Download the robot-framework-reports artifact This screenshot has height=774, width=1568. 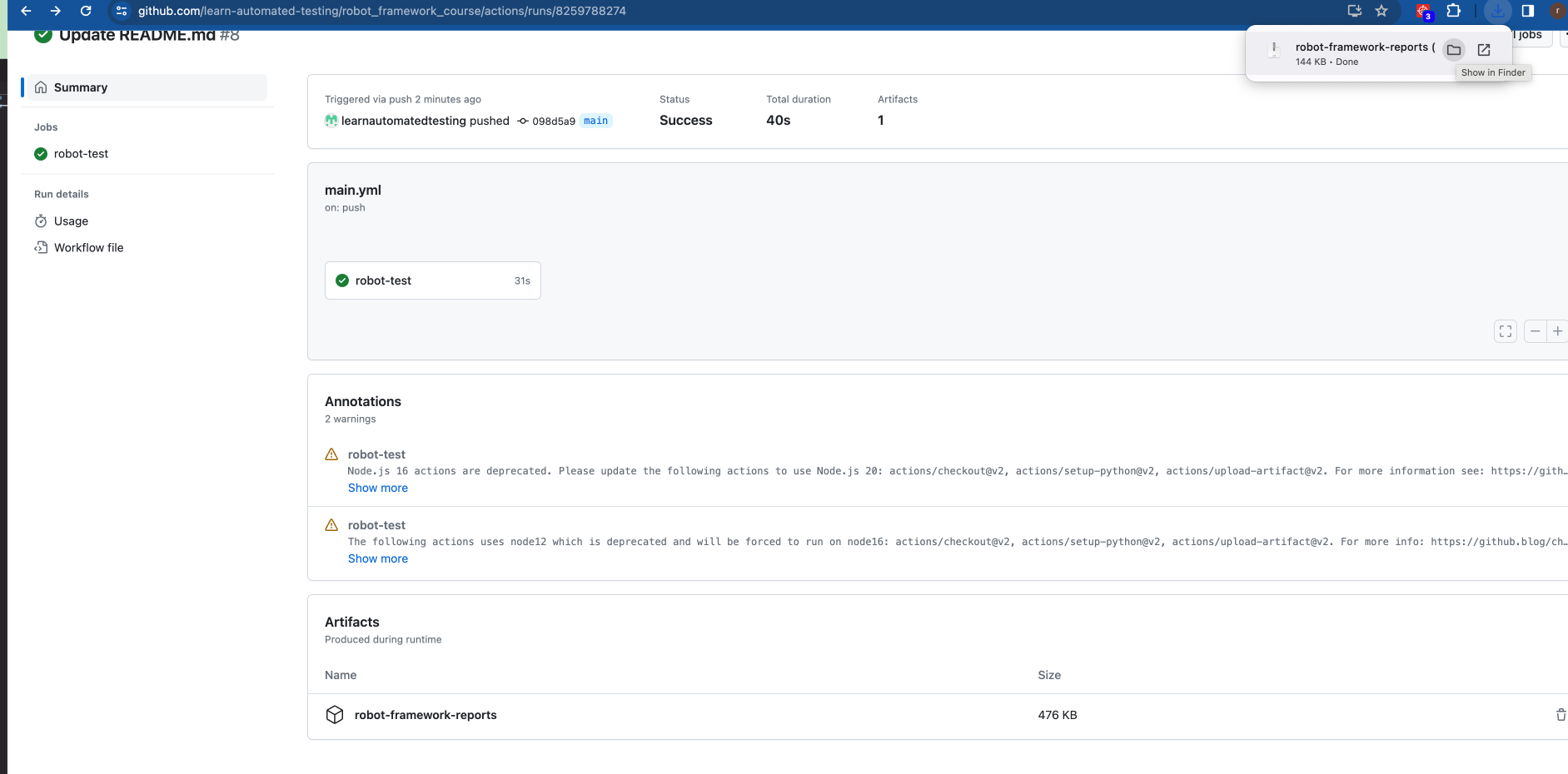pyautogui.click(x=426, y=715)
